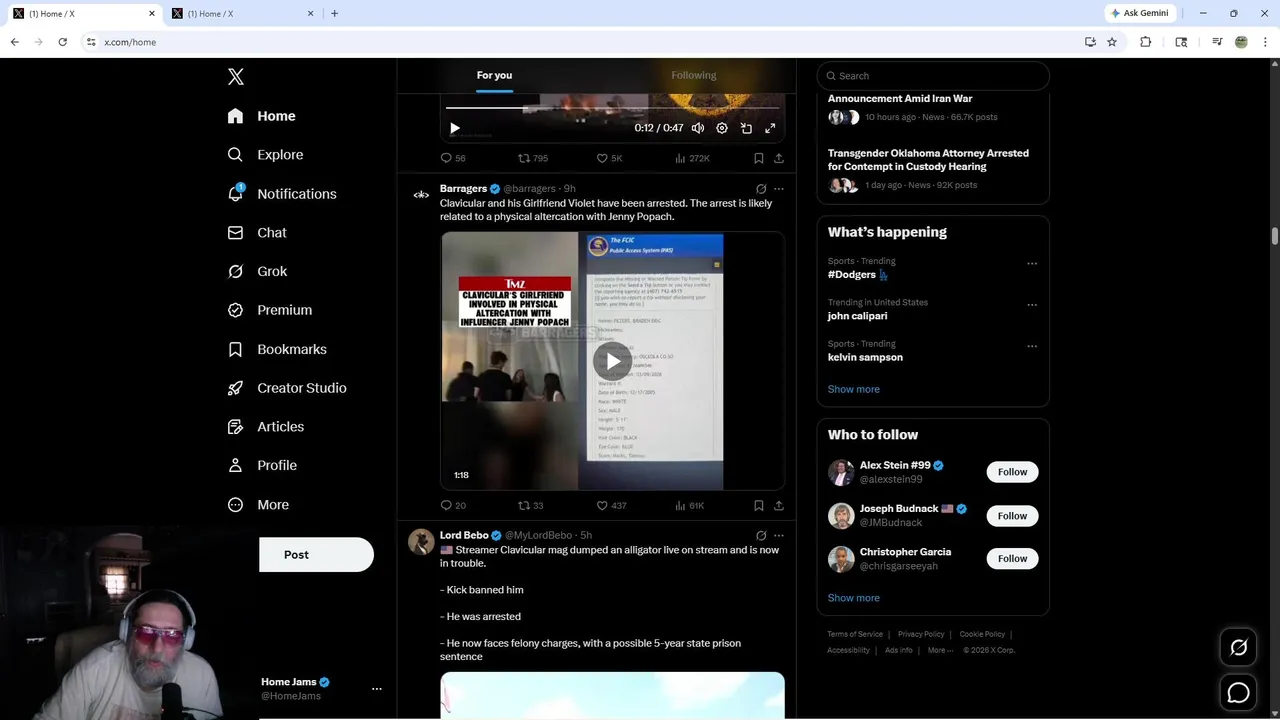Viewport: 1280px width, 720px height.
Task: Enter fullscreen on top video
Action: click(770, 128)
